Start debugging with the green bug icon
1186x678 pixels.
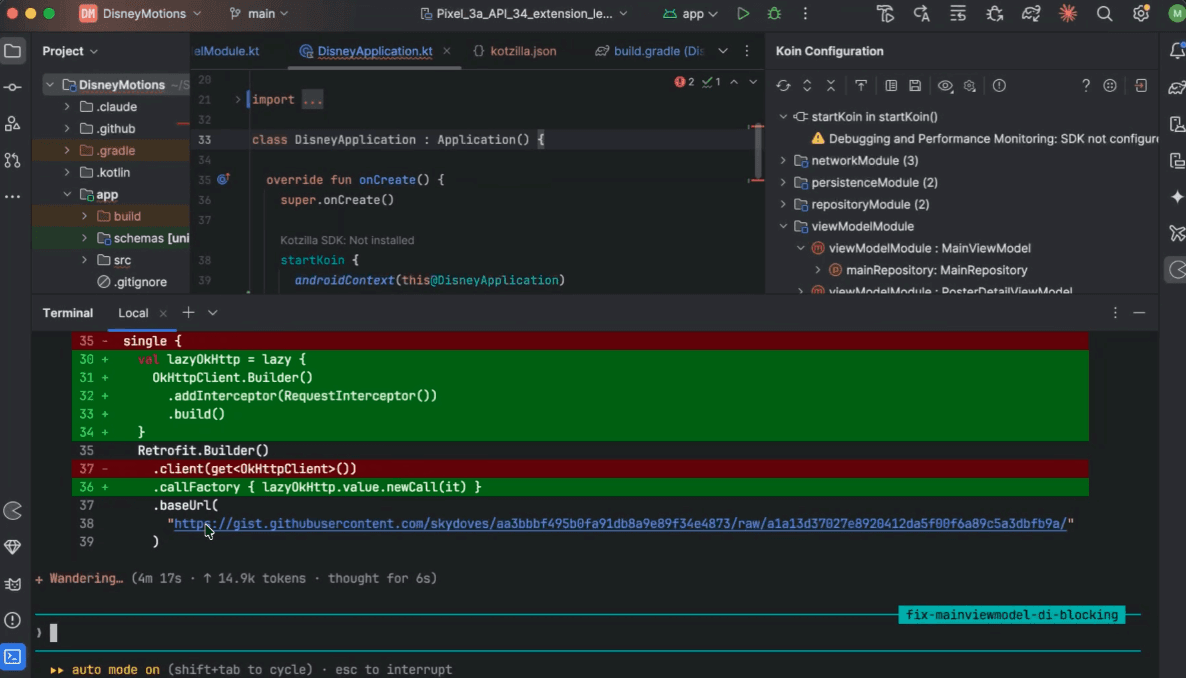click(774, 14)
